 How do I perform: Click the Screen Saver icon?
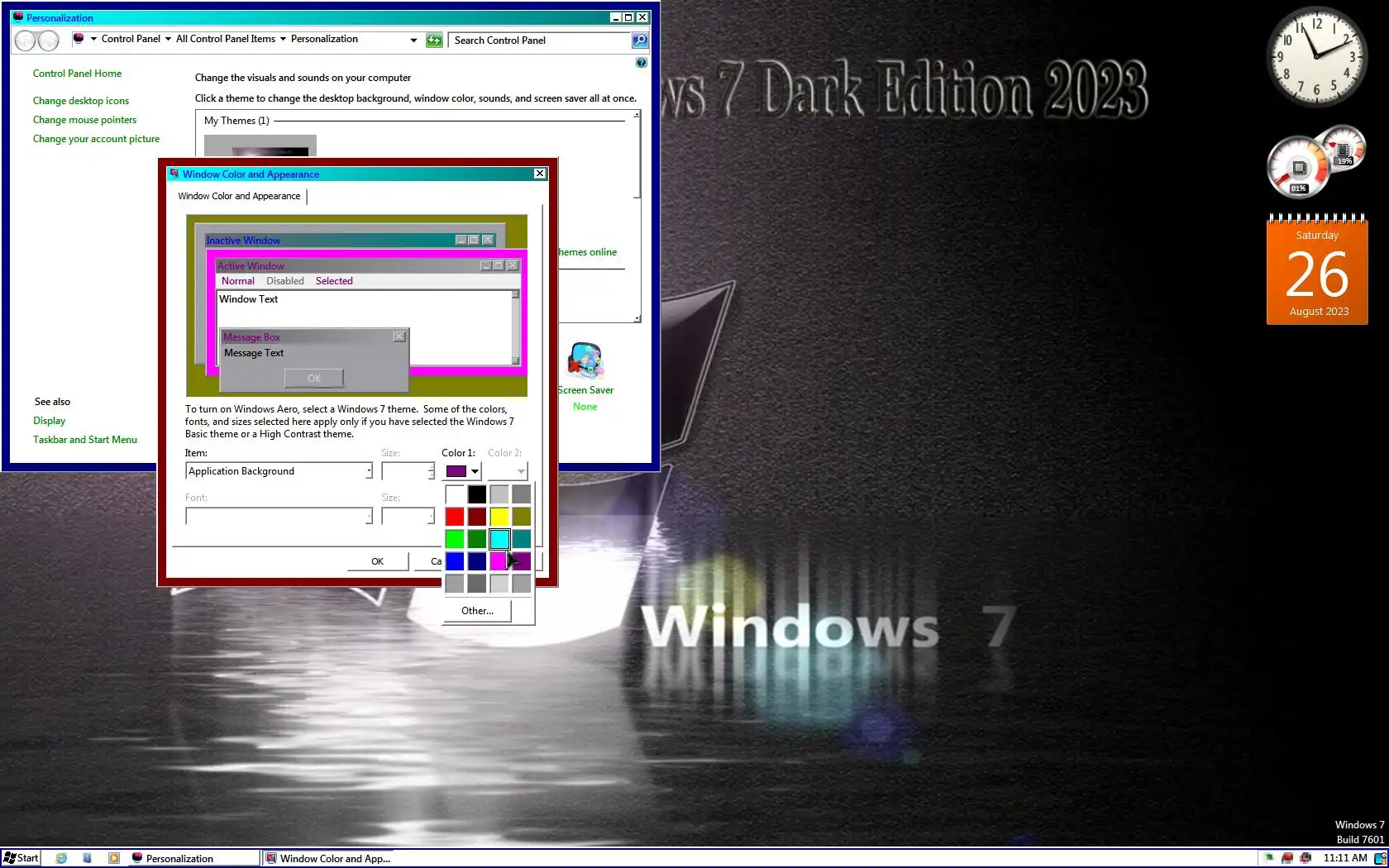(x=585, y=361)
